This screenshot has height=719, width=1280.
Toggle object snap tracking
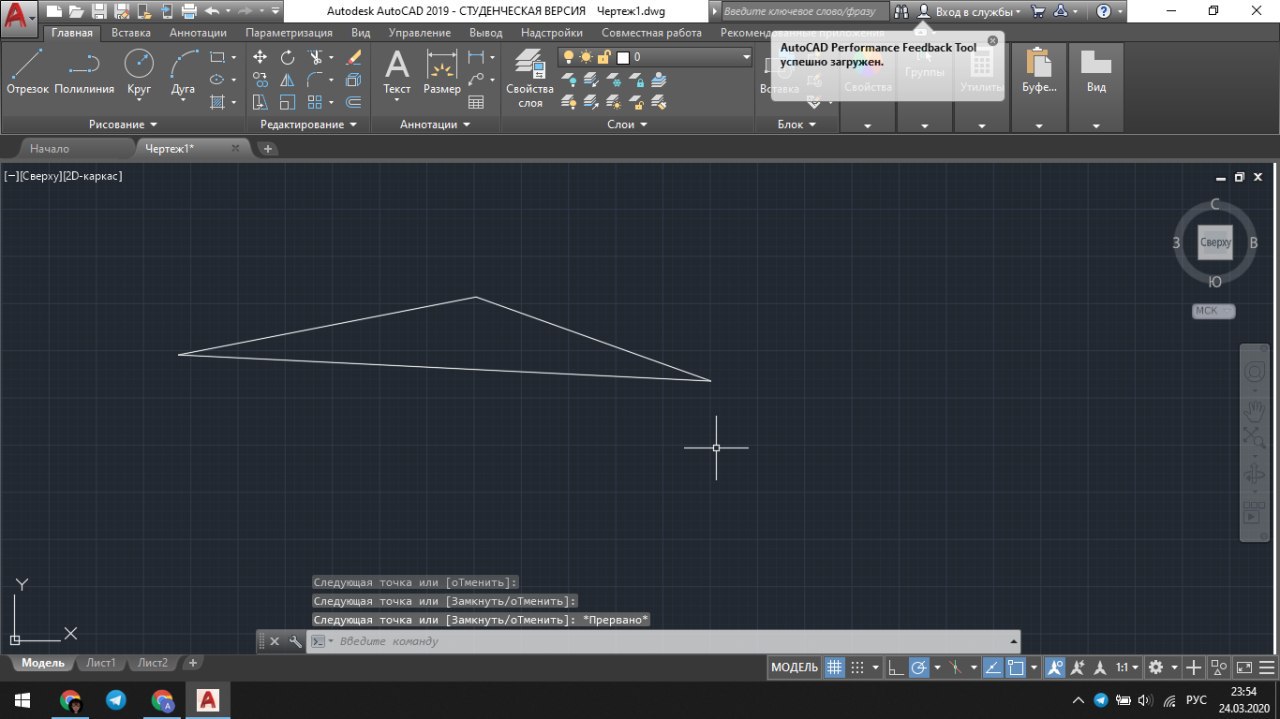tap(993, 668)
